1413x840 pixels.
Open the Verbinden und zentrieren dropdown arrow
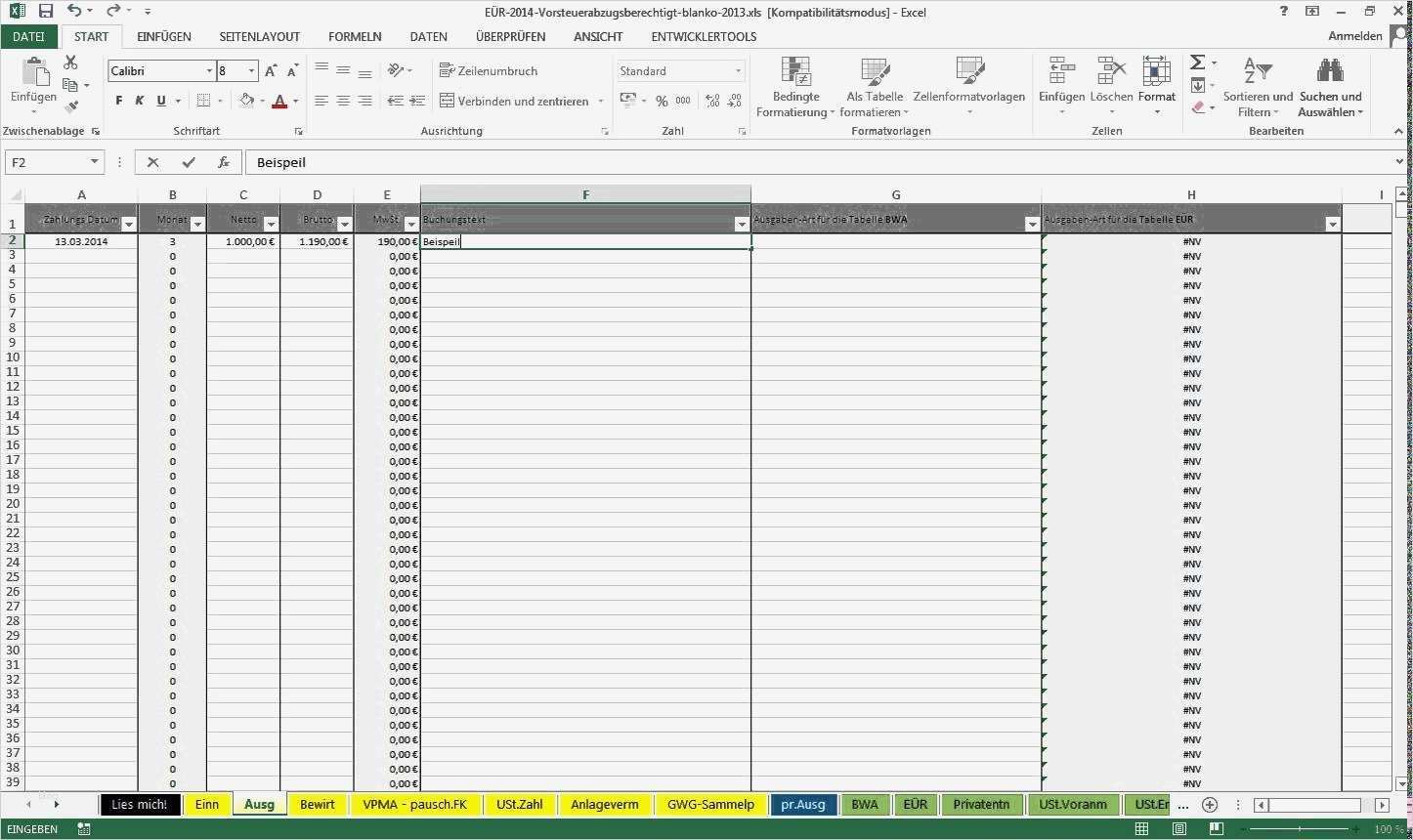coord(600,101)
